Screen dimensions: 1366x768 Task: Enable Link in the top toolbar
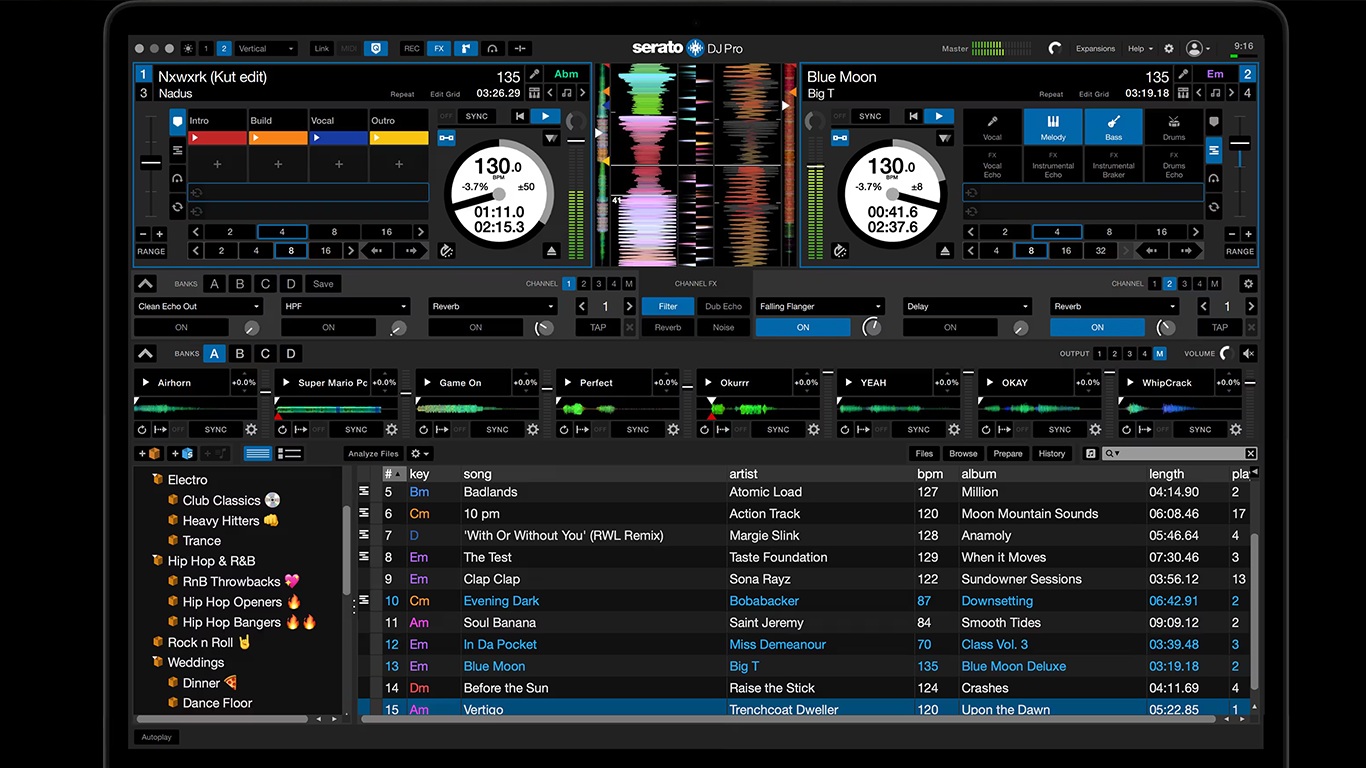(320, 48)
